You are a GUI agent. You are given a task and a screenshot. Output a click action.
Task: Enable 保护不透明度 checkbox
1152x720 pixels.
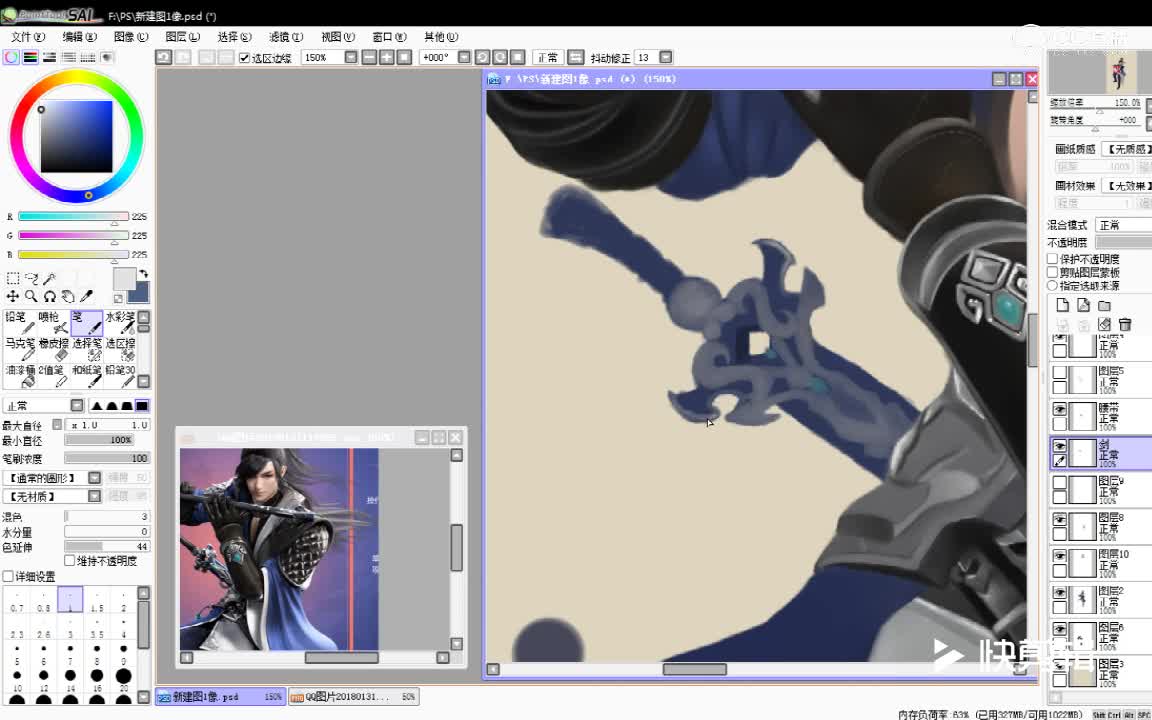pos(1053,259)
